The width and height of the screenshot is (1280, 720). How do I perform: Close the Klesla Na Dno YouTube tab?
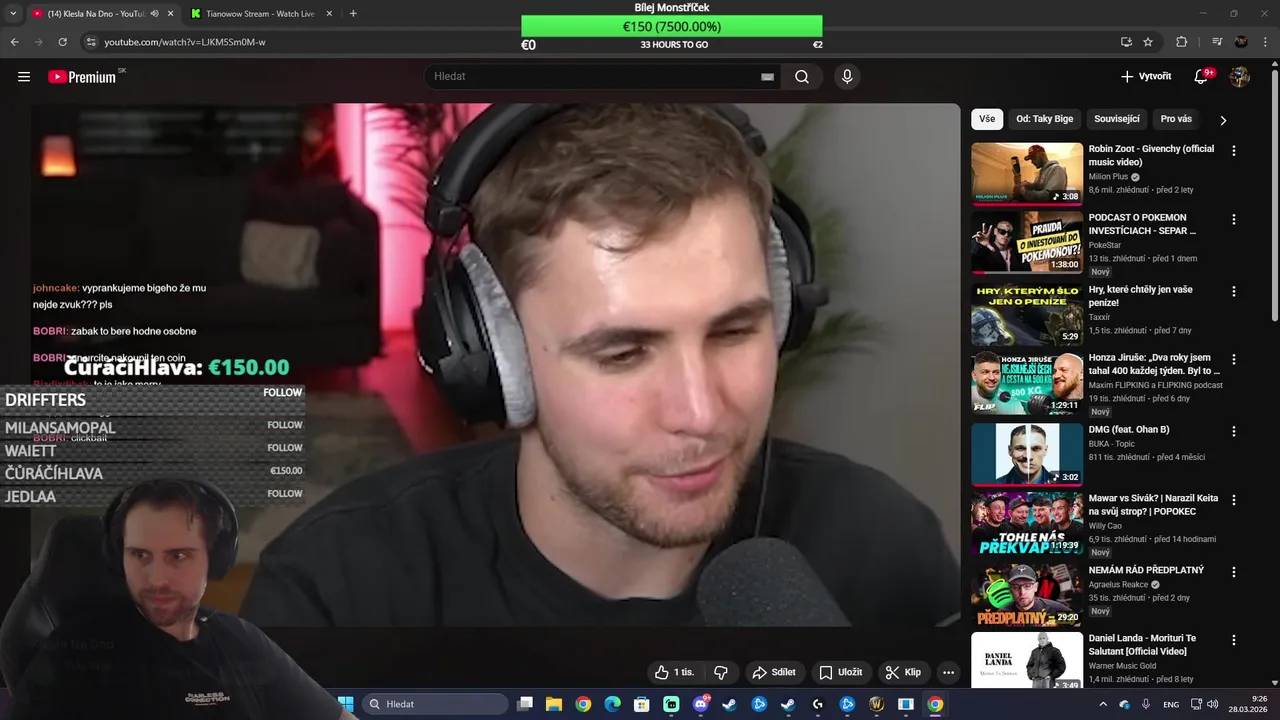pos(170,14)
